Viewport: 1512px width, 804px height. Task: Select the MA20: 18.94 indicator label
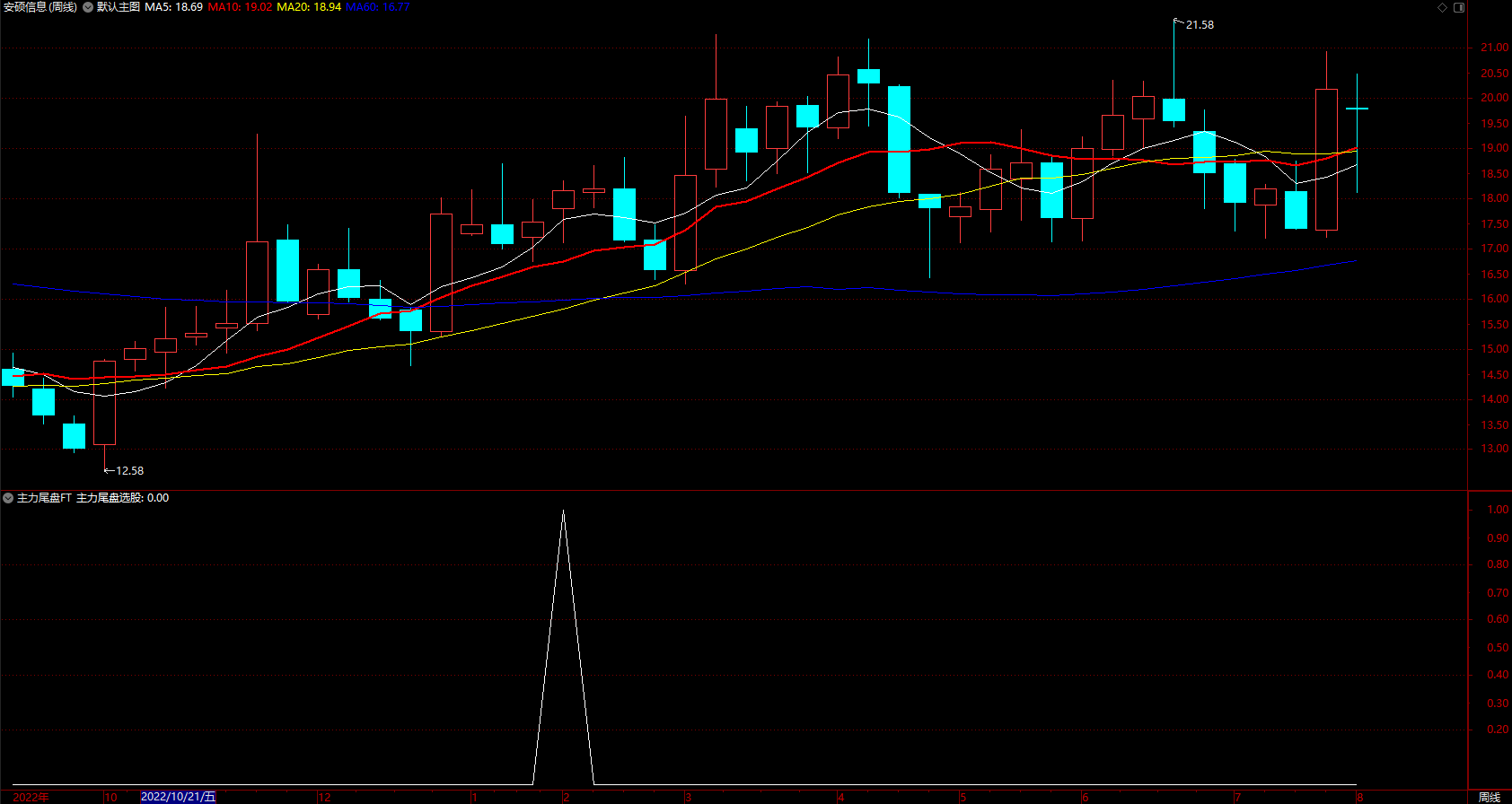click(x=309, y=7)
